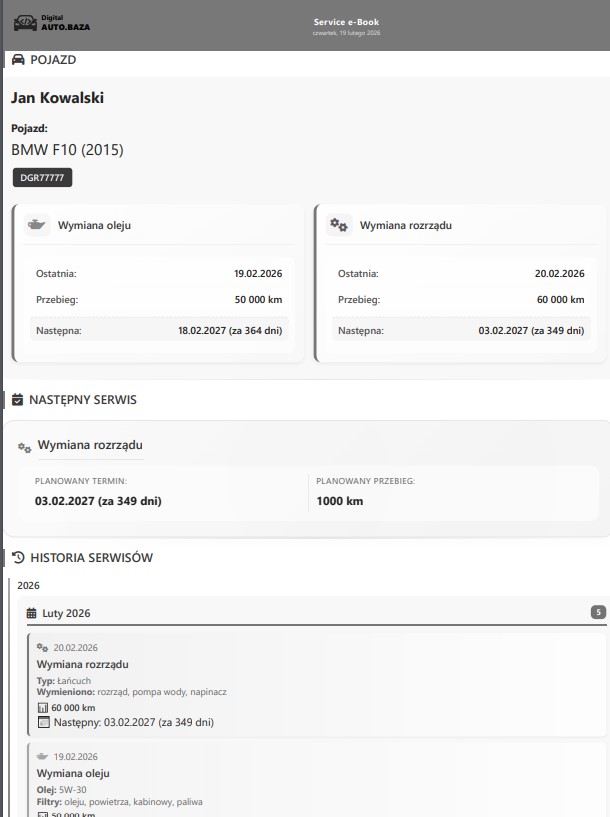Click the calendar-check icon beside NASTĘPNY SERWIS
The image size is (610, 817).
click(17, 400)
